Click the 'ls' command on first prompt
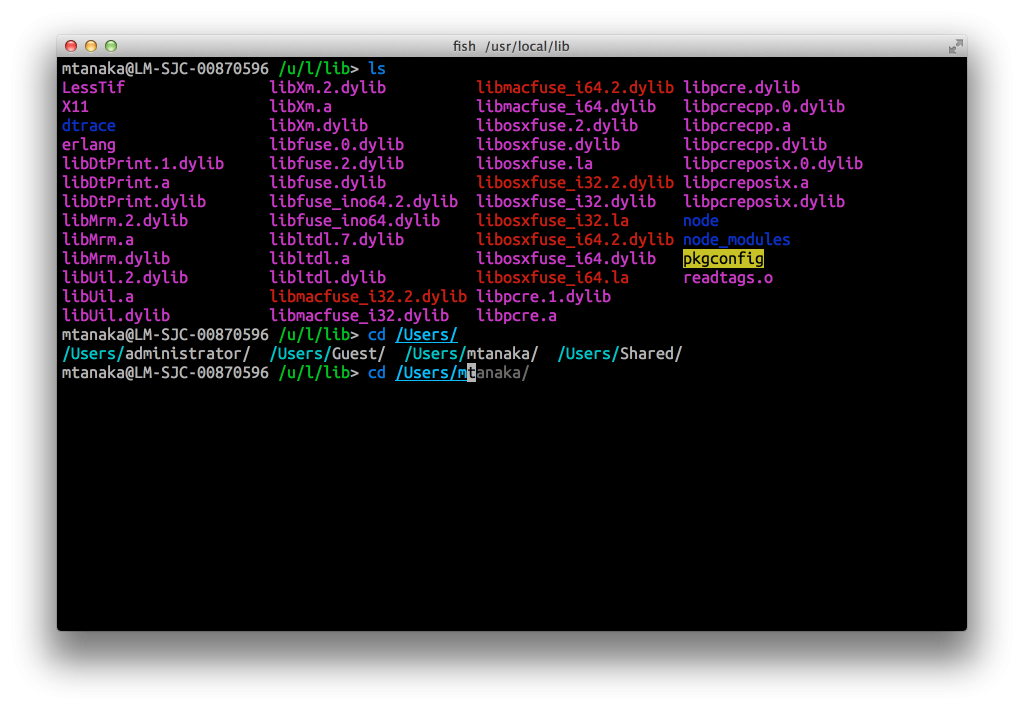1024x710 pixels. (x=377, y=69)
